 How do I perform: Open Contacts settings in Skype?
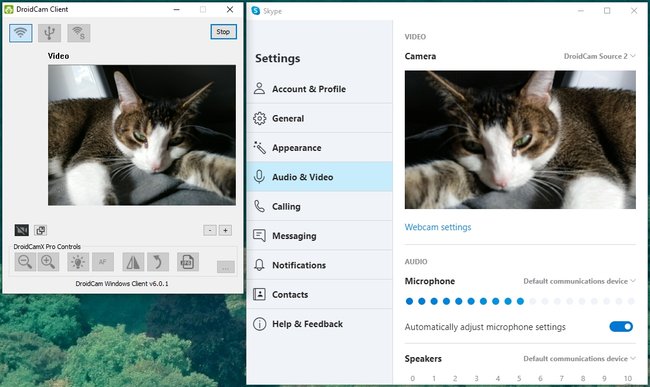(320, 295)
